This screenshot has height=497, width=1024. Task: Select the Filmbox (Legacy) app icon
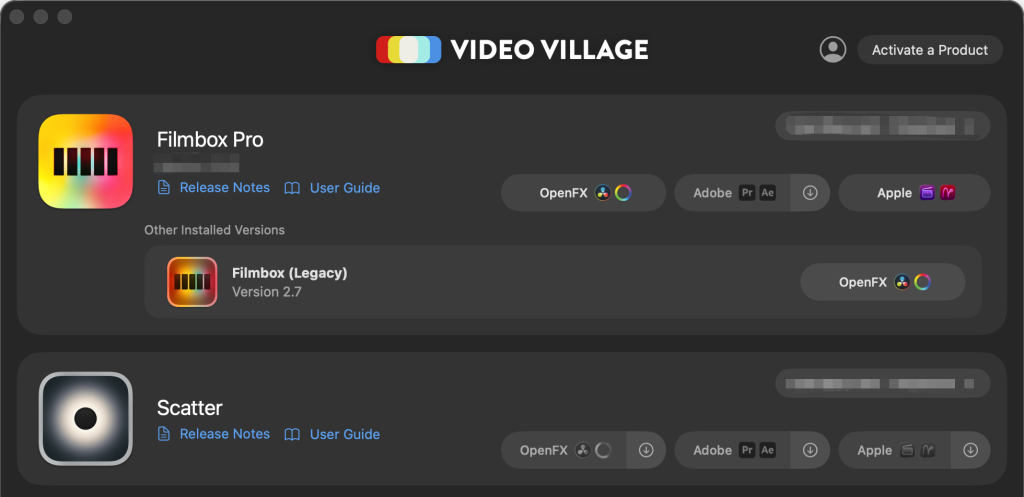[192, 282]
